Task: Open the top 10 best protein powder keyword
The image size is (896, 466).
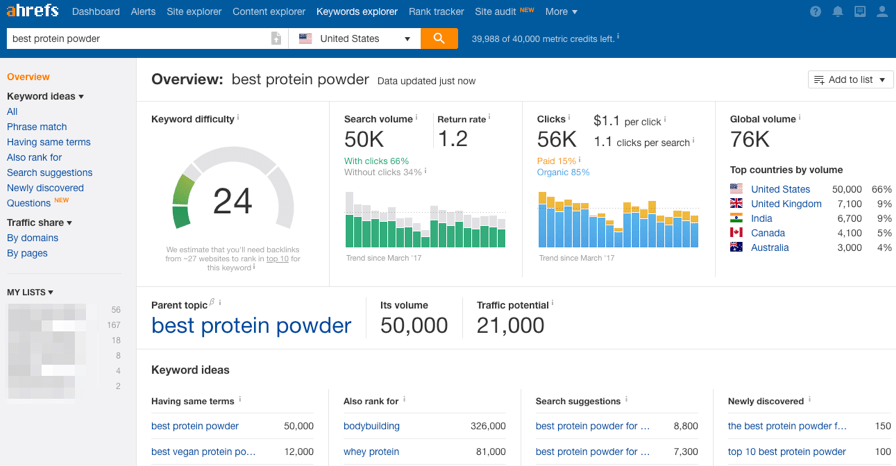Action: click(x=786, y=451)
